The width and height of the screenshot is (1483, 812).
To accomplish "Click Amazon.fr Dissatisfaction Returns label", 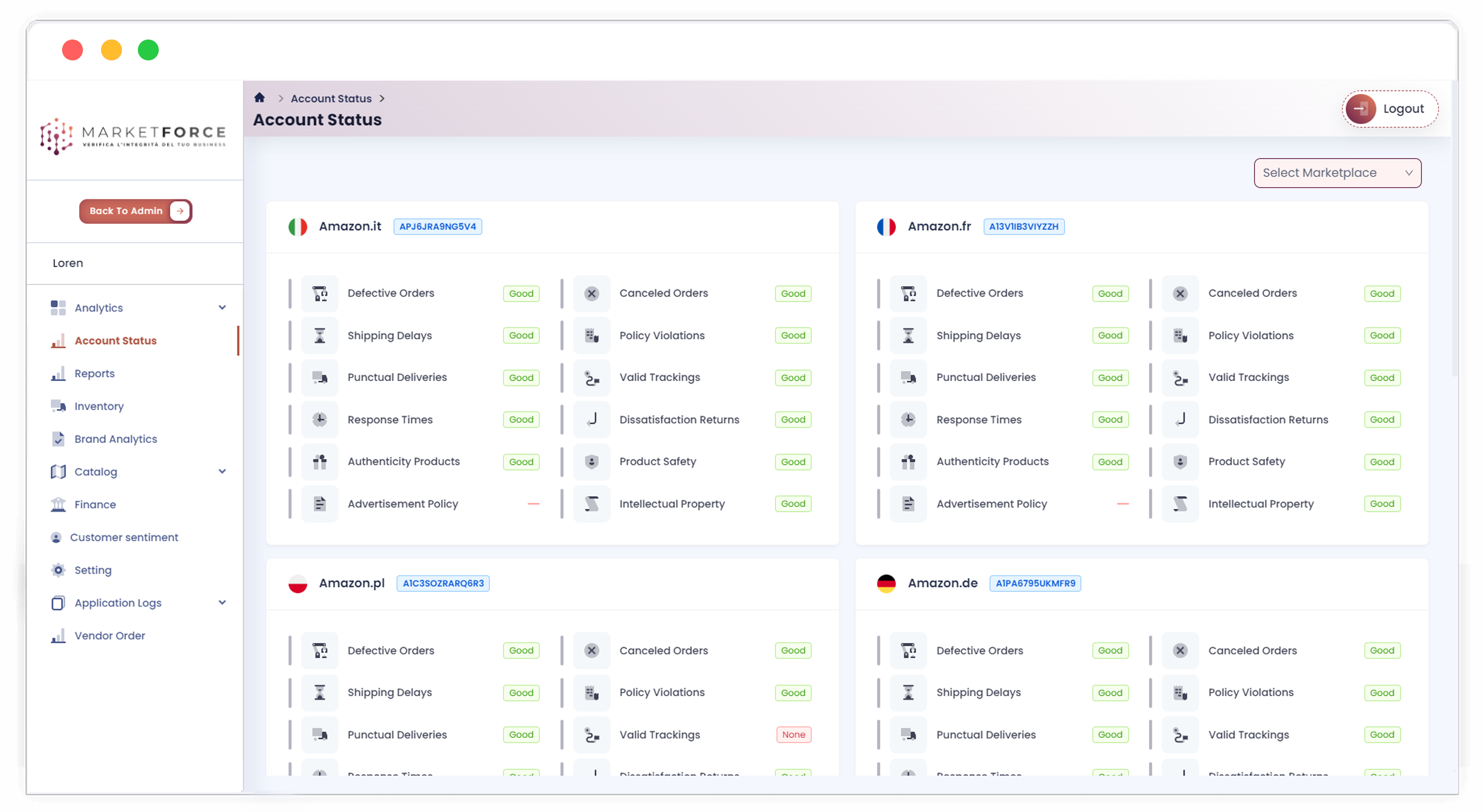I will (1268, 419).
